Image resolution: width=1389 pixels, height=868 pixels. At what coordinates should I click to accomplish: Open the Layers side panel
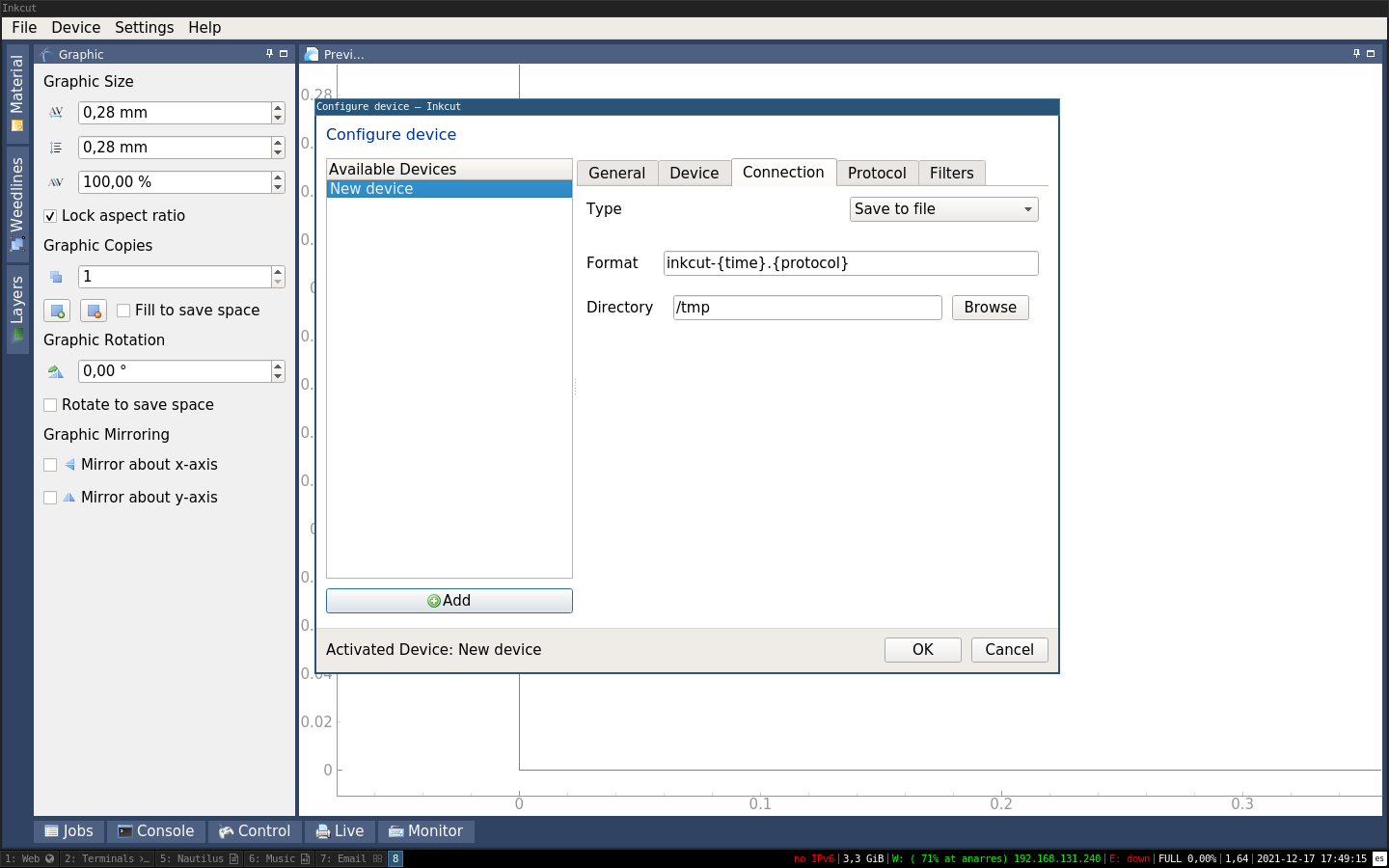pyautogui.click(x=16, y=309)
